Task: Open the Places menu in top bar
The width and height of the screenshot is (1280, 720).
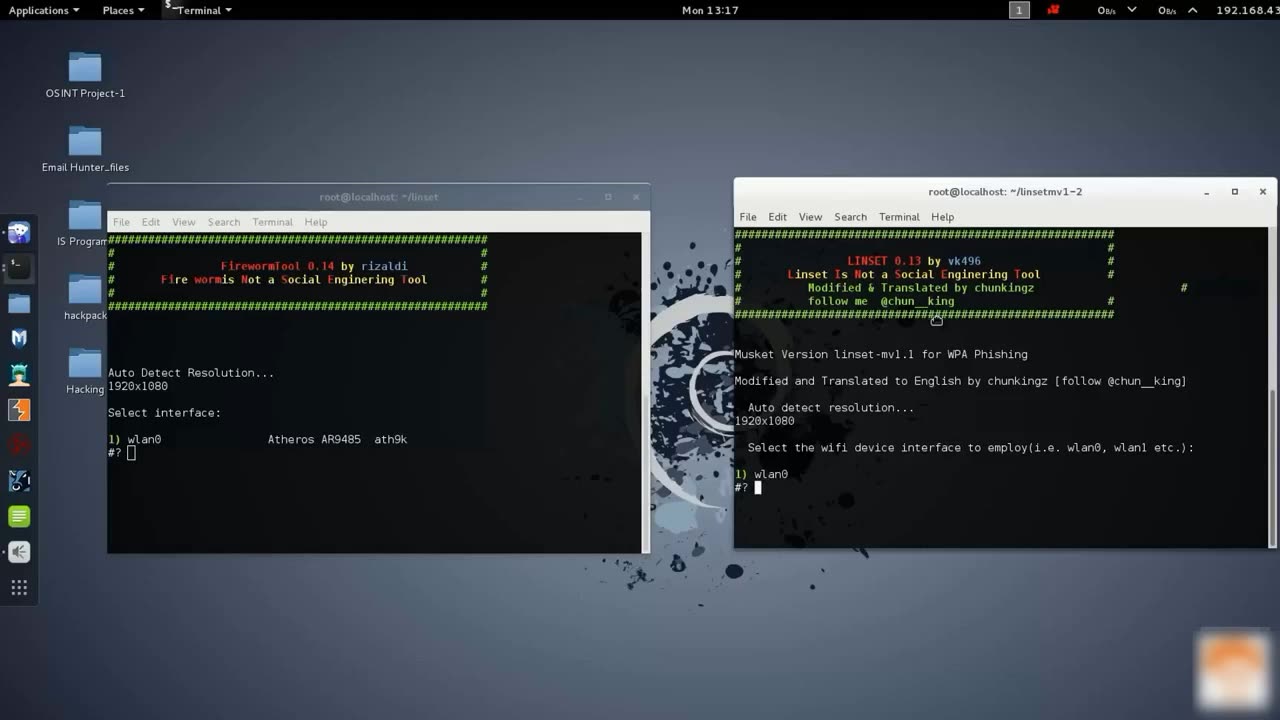Action: pos(123,10)
